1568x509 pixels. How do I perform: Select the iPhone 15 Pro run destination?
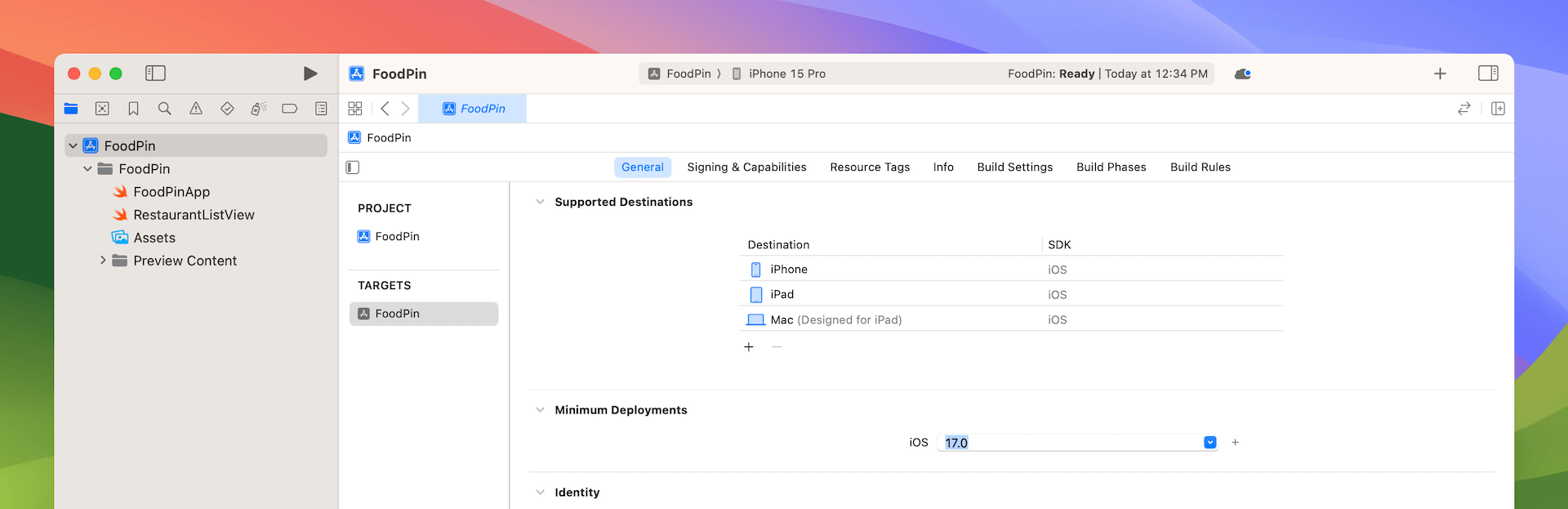tap(786, 74)
